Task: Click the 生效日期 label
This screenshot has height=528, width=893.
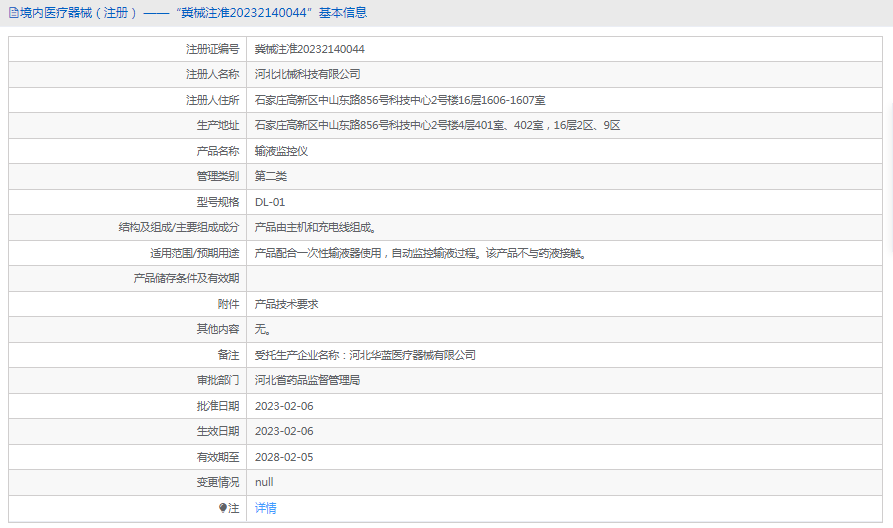Action: click(x=218, y=431)
